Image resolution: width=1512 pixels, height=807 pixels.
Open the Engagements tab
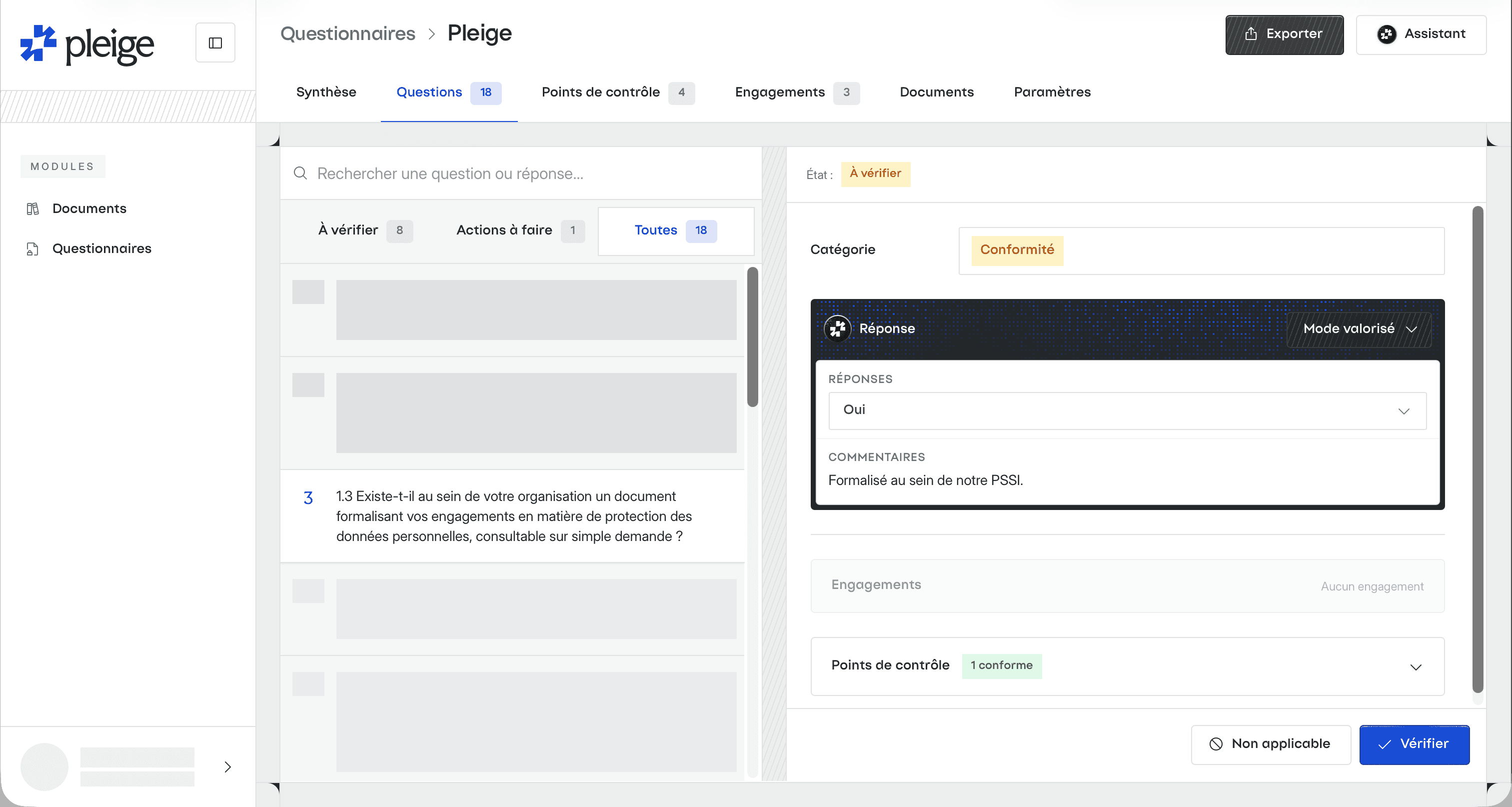pos(797,92)
